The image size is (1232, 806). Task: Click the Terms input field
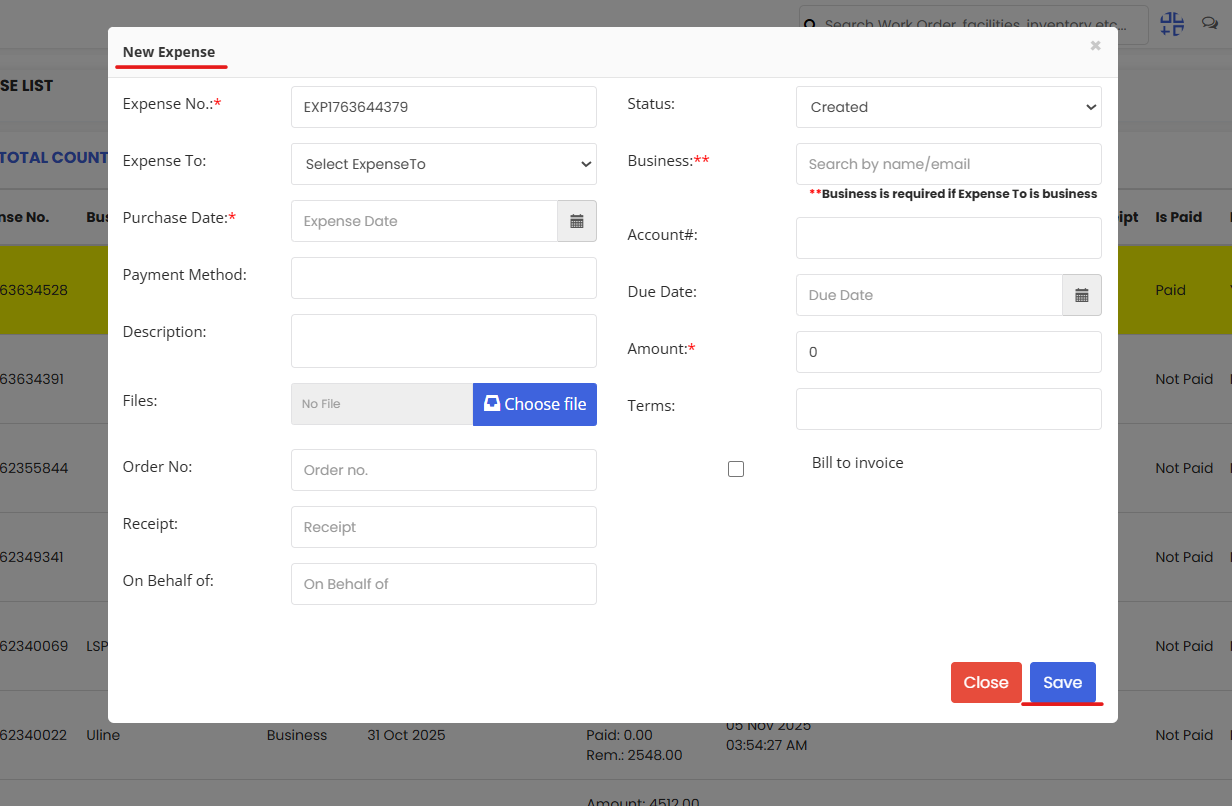[x=949, y=409]
